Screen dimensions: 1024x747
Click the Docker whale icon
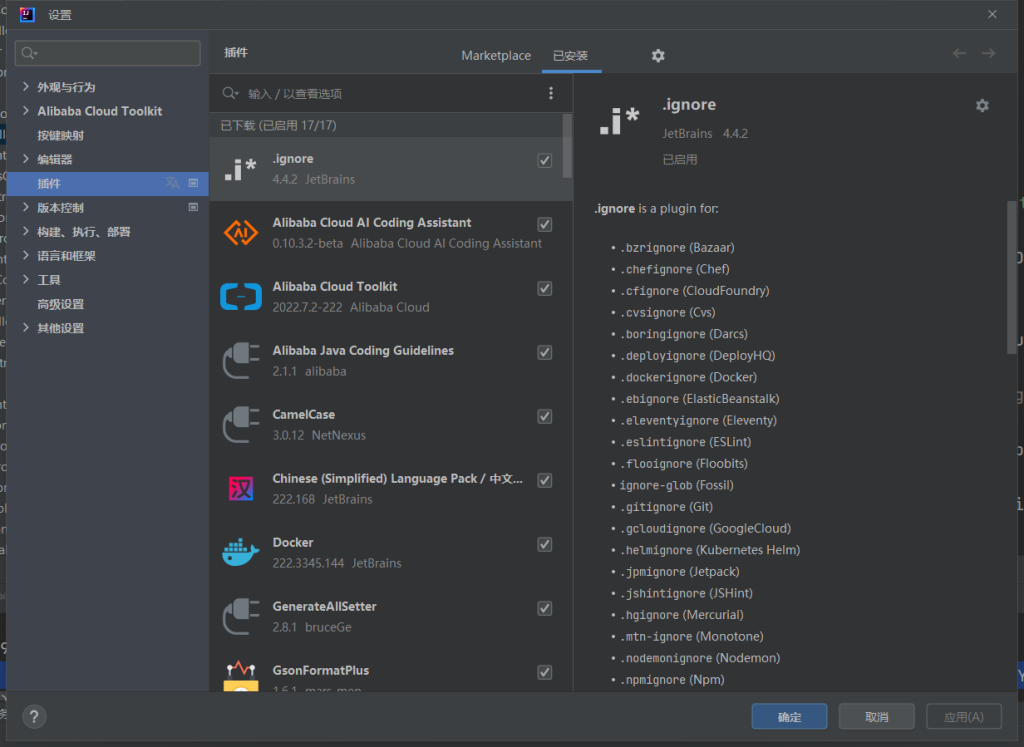coord(240,552)
